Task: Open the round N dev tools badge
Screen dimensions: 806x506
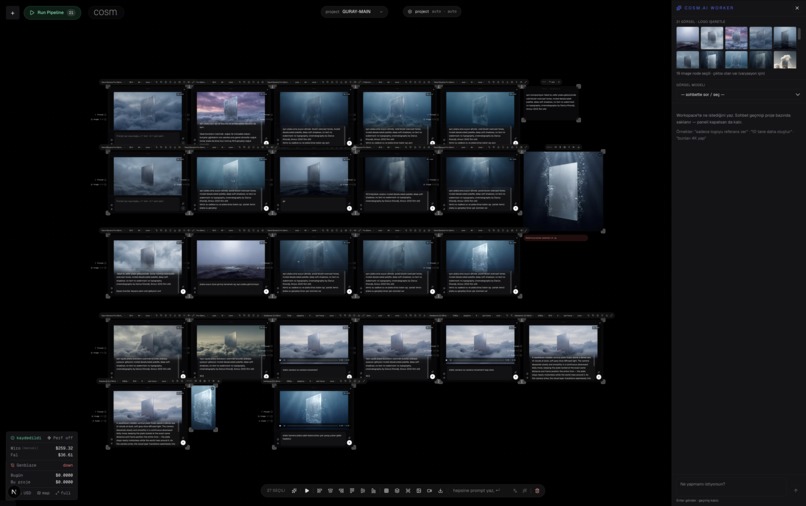Action: click(x=14, y=492)
